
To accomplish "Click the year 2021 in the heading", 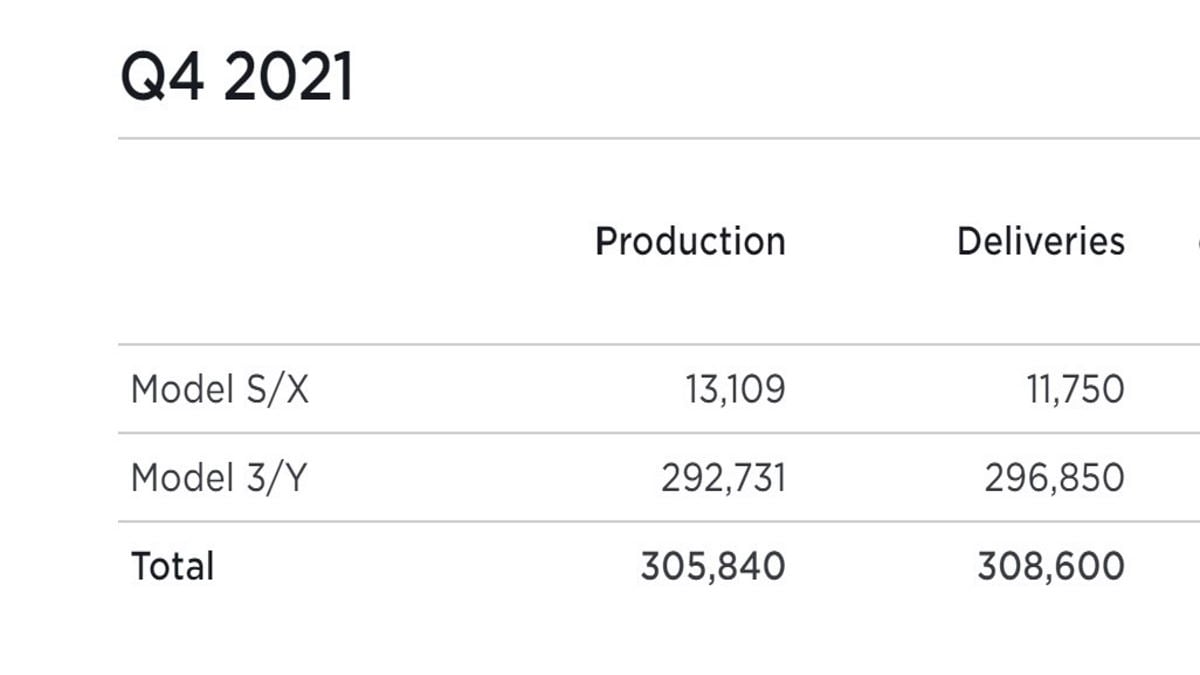I will tap(288, 78).
